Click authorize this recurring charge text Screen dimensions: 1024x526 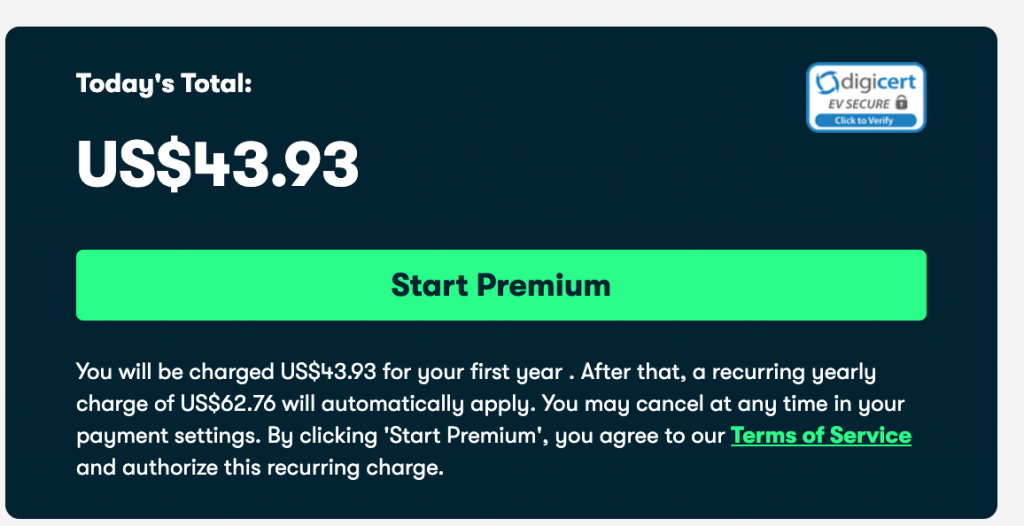283,468
